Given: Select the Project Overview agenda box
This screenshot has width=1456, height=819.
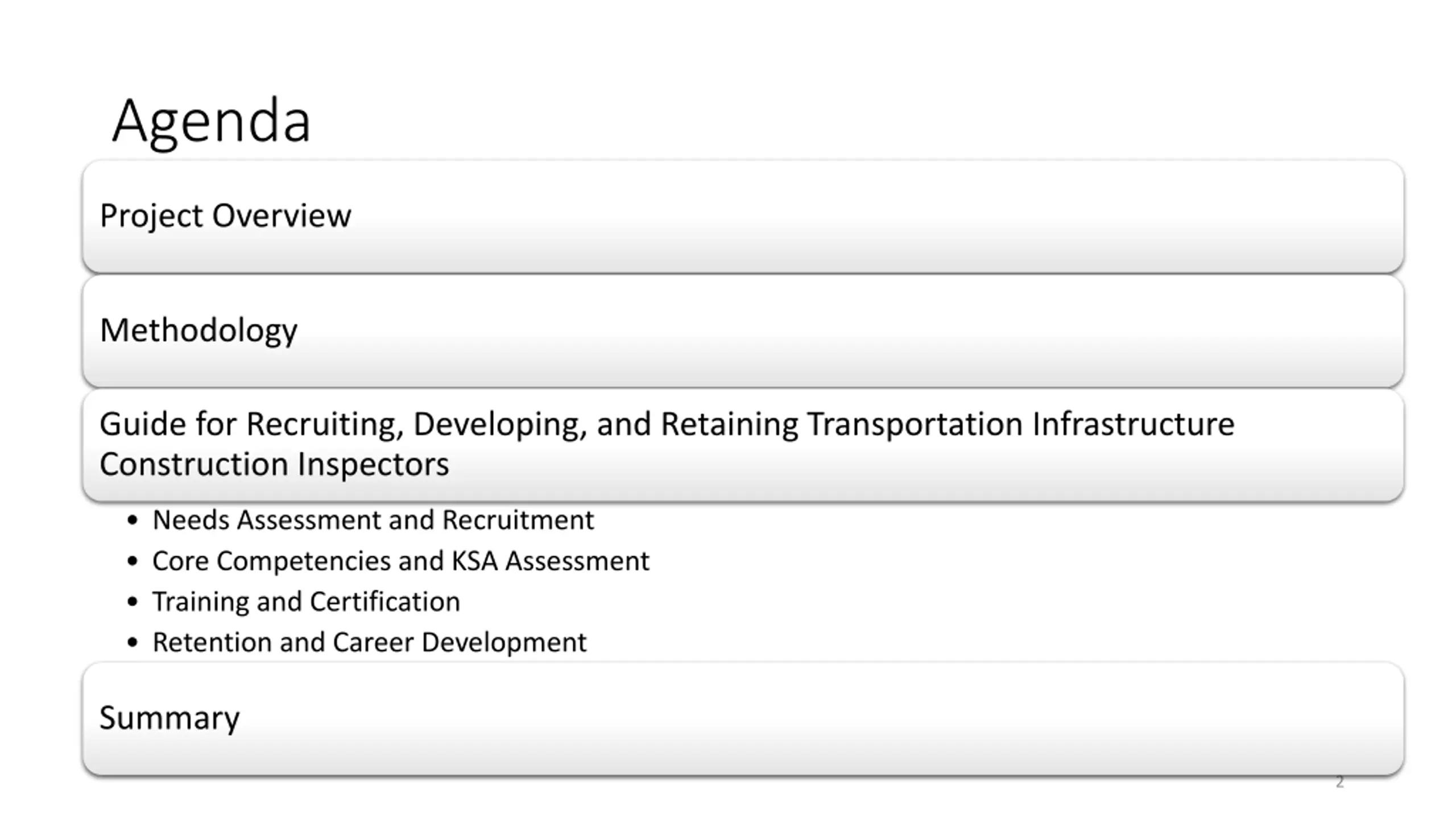Looking at the screenshot, I should (x=743, y=217).
